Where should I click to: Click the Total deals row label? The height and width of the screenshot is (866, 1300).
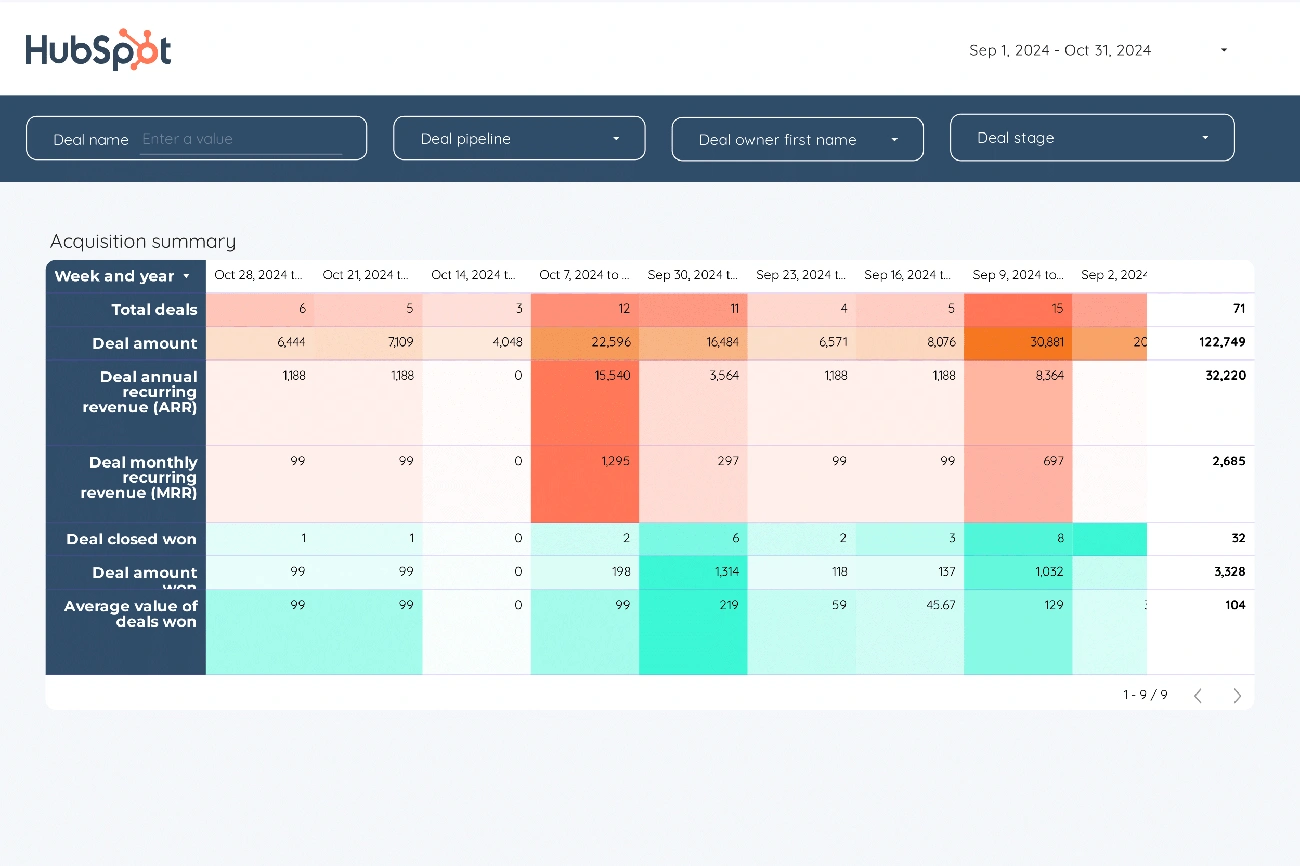click(154, 310)
